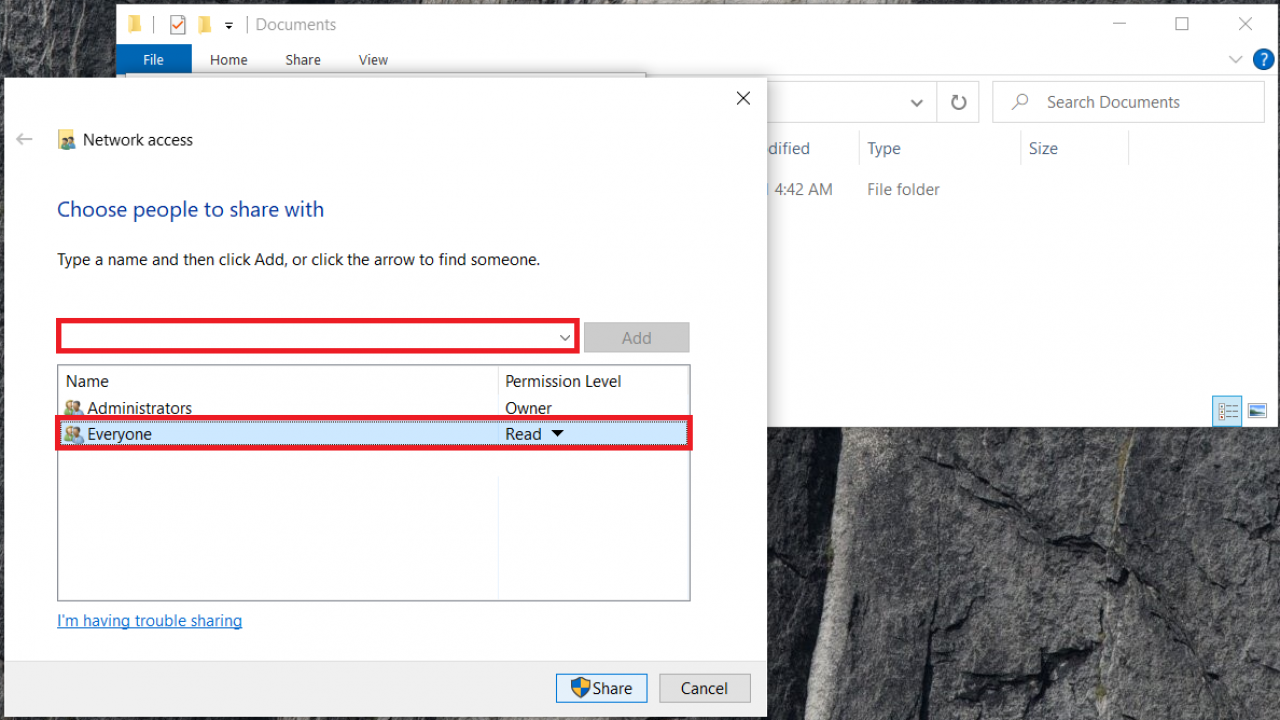The image size is (1280, 720).
Task: Close the Documents Explorer window
Action: click(x=1245, y=24)
